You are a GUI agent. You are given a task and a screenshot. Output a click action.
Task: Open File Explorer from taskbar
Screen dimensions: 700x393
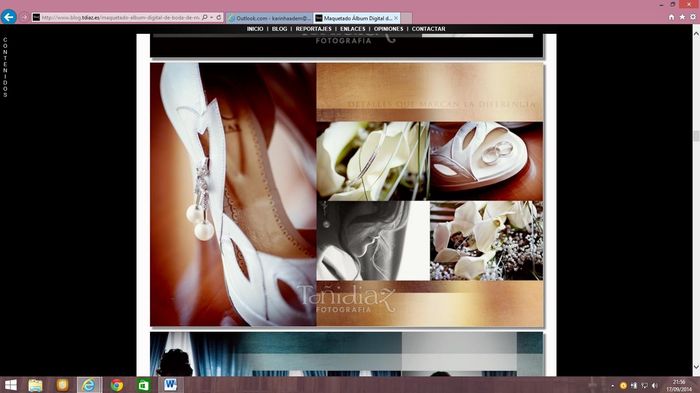coord(35,385)
